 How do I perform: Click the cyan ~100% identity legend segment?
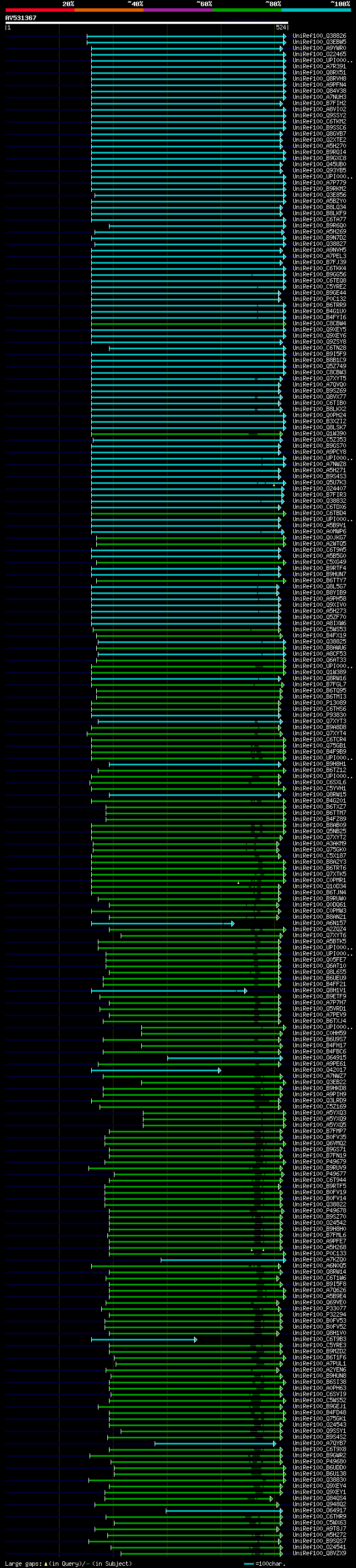(x=316, y=11)
